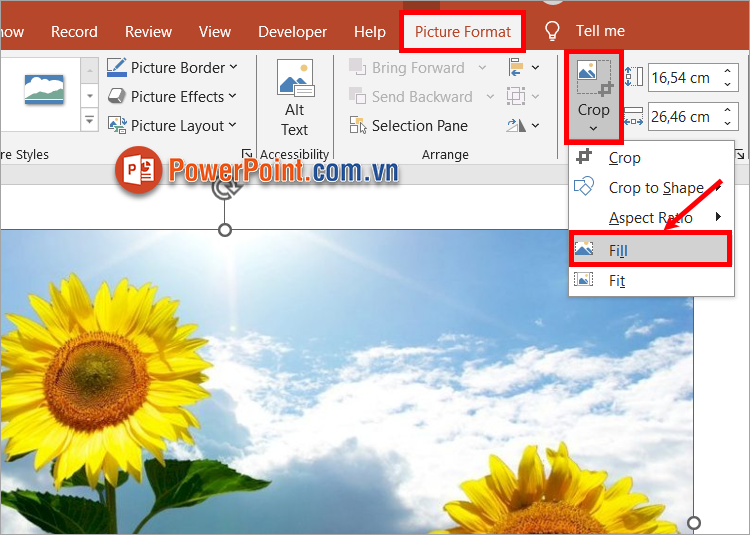Click the shape width field 26,46 cm
The image size is (750, 535).
click(684, 116)
